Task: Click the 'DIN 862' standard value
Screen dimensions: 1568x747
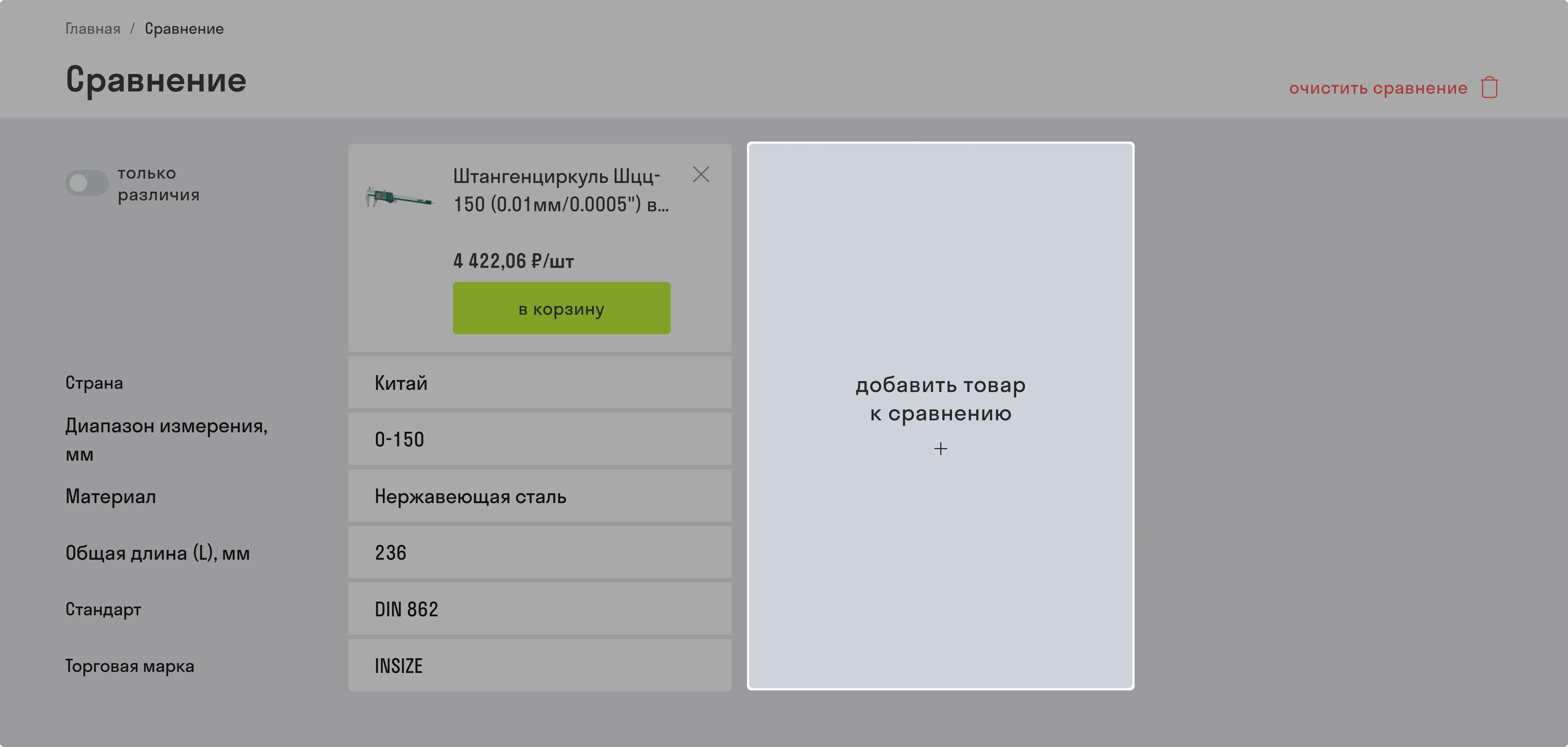Action: (x=539, y=609)
